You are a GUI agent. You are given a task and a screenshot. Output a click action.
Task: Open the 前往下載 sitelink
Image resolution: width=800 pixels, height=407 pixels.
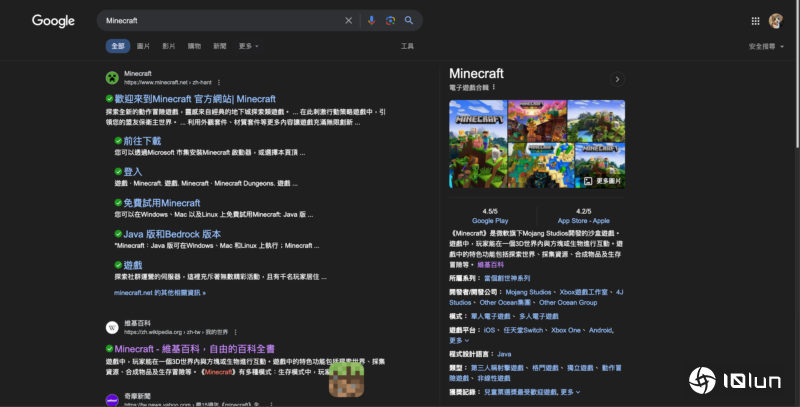coord(142,141)
